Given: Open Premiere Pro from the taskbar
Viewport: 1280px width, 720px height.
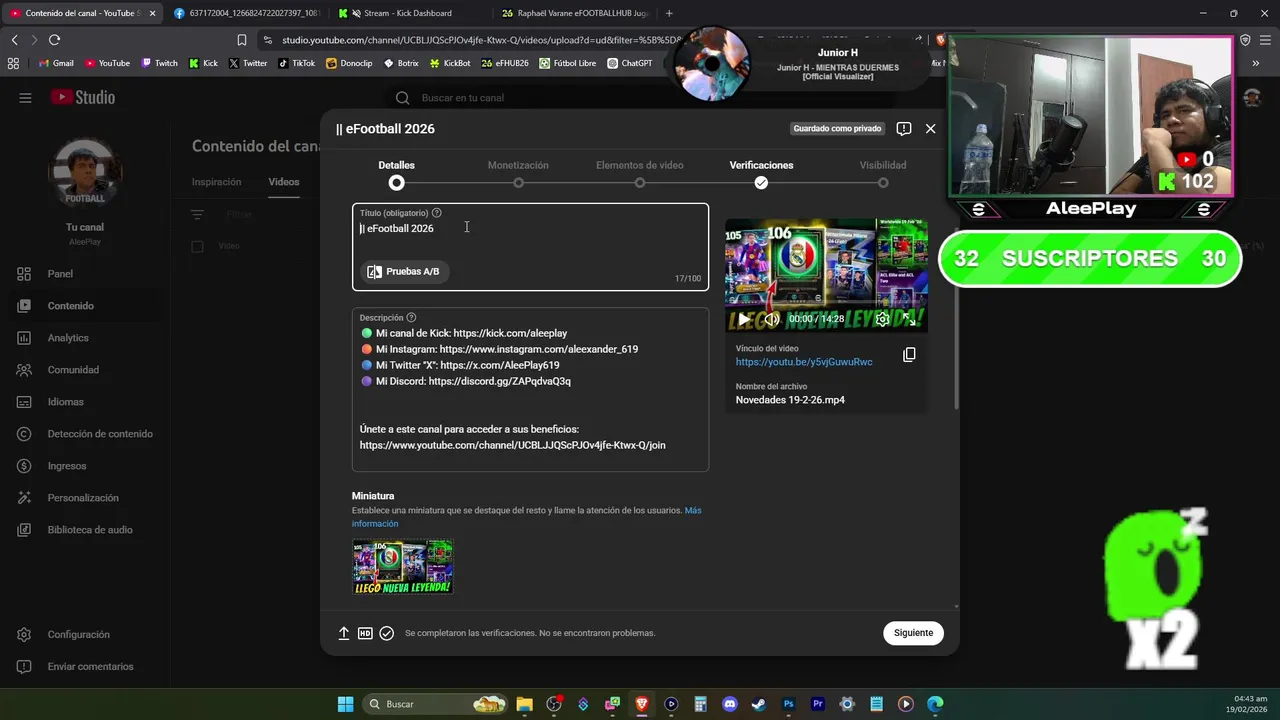Looking at the screenshot, I should [817, 704].
